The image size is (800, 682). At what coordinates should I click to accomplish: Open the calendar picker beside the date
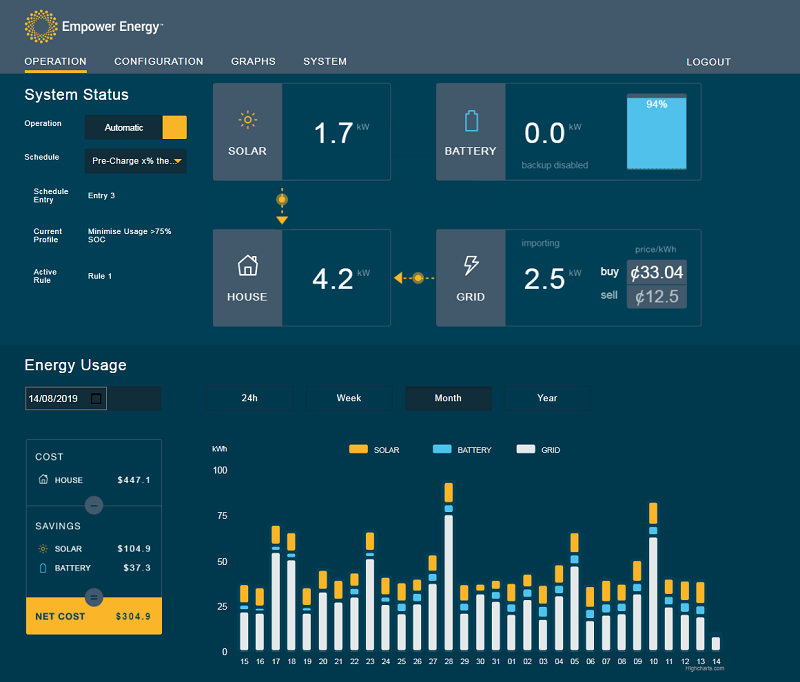point(96,398)
